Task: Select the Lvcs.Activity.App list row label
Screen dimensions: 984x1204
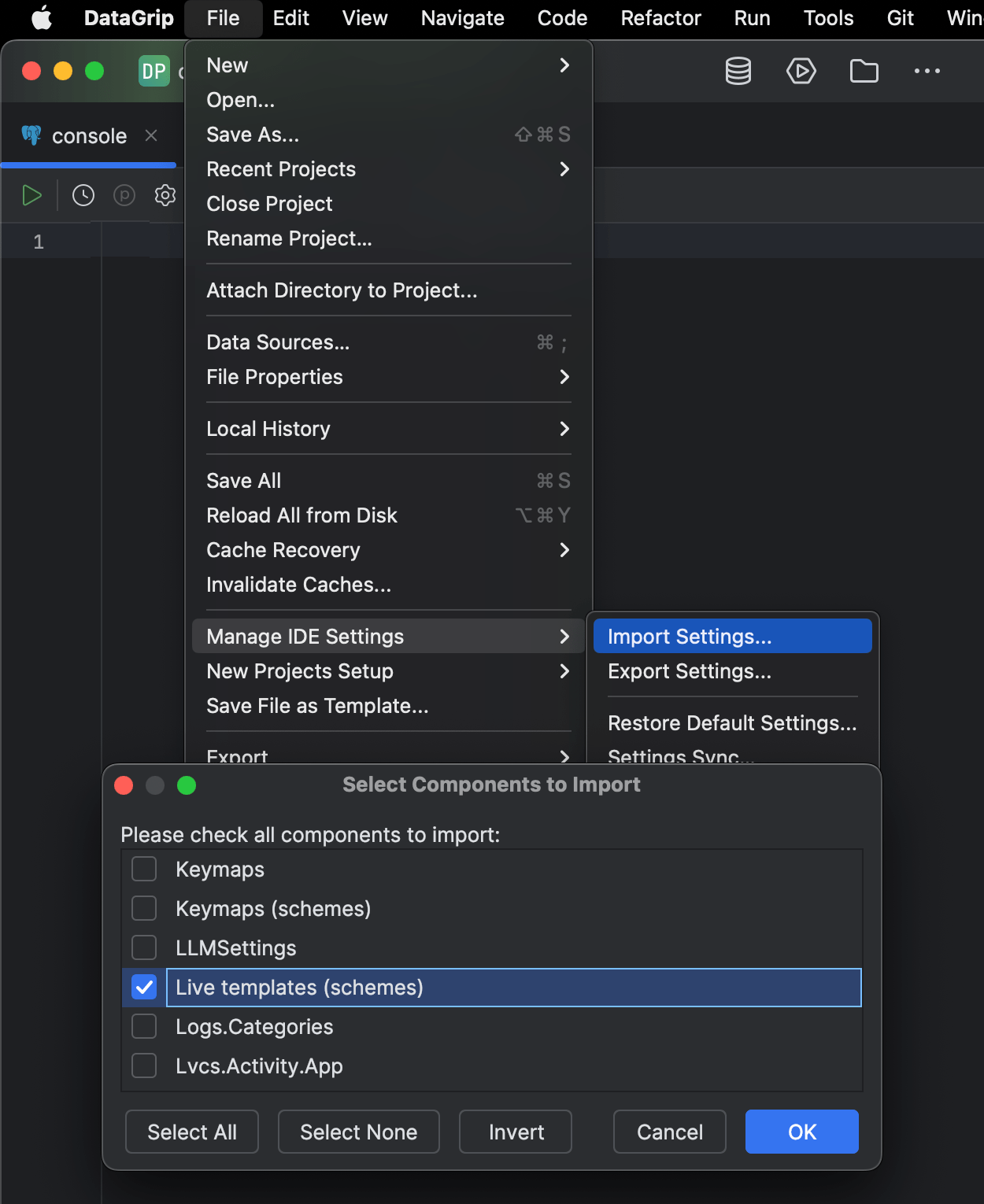Action: point(259,1066)
